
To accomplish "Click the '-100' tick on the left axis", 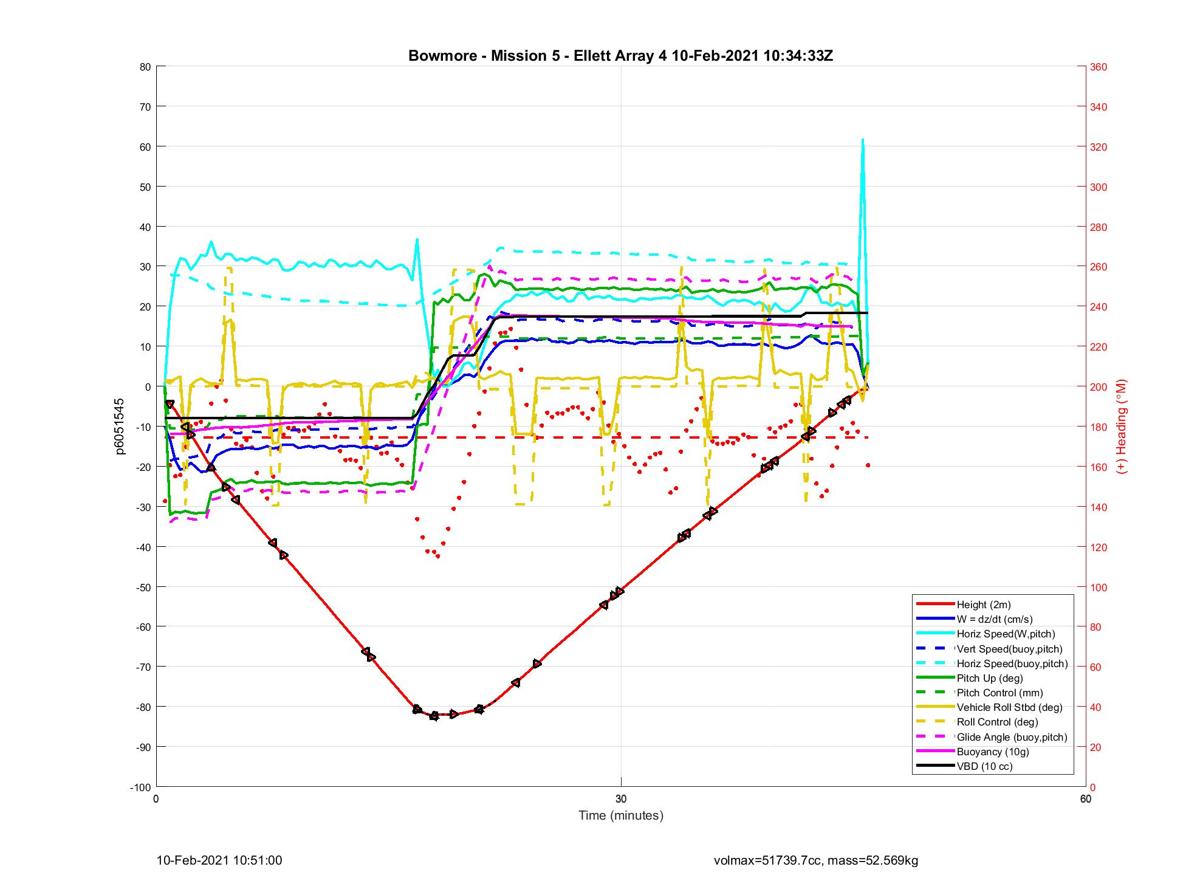I will point(140,787).
